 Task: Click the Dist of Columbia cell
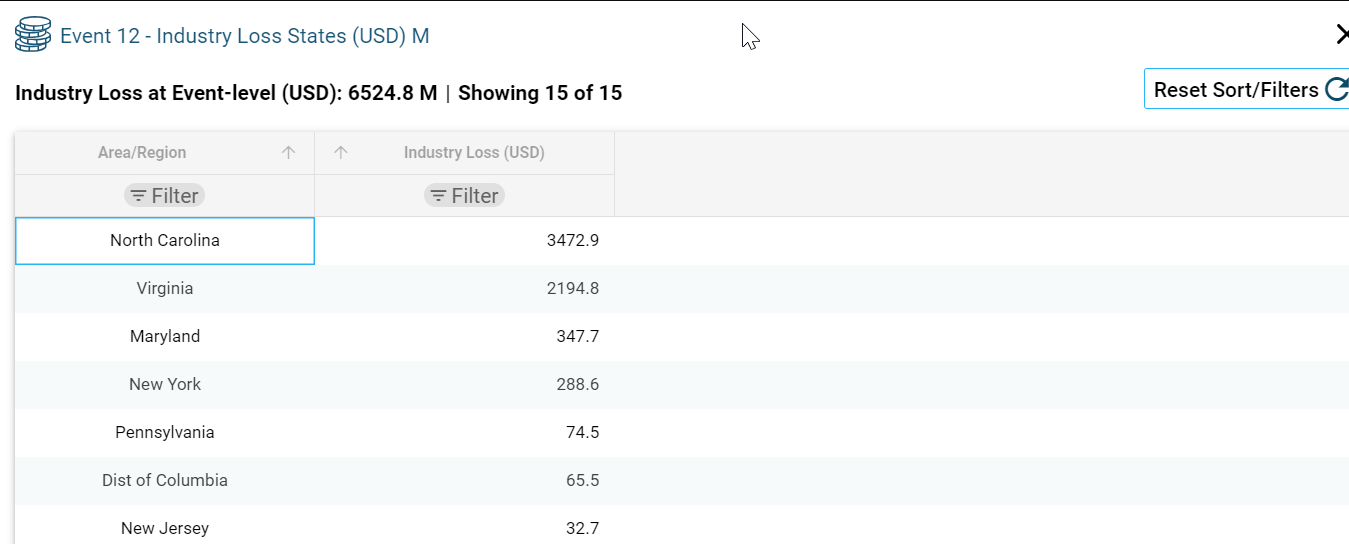point(165,481)
